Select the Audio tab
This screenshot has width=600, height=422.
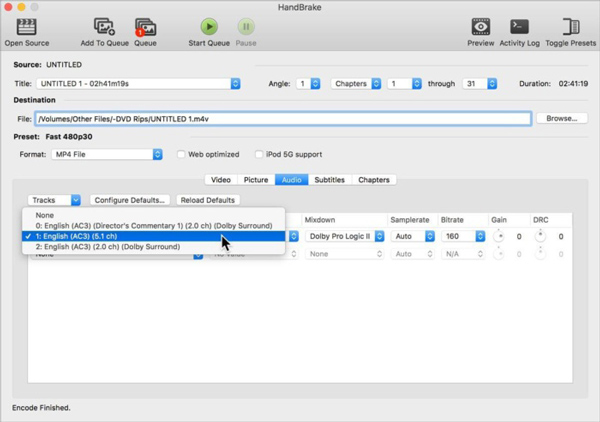tap(292, 180)
